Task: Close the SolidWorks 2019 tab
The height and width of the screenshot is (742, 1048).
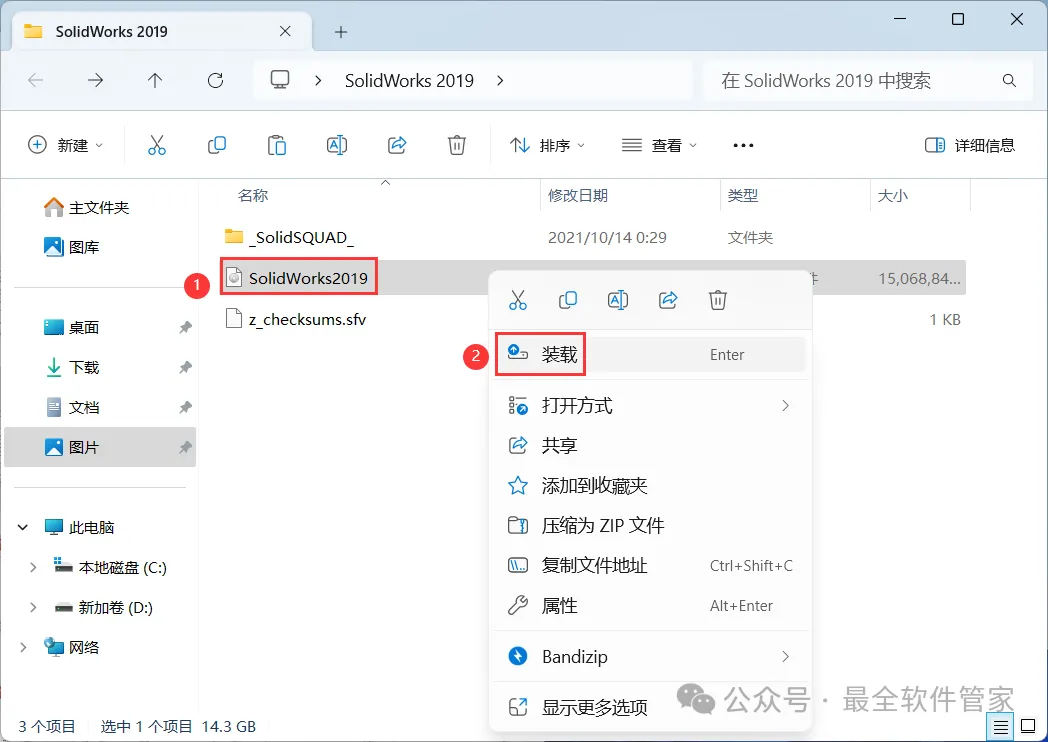Action: click(285, 31)
